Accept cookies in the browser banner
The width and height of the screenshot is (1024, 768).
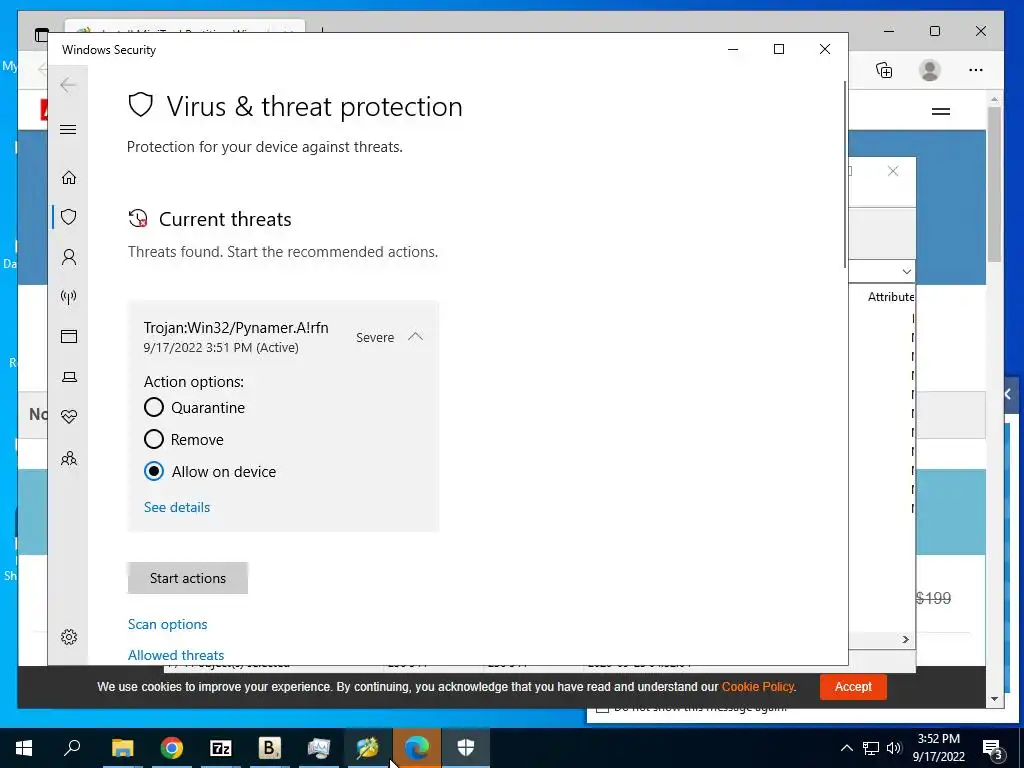point(853,686)
